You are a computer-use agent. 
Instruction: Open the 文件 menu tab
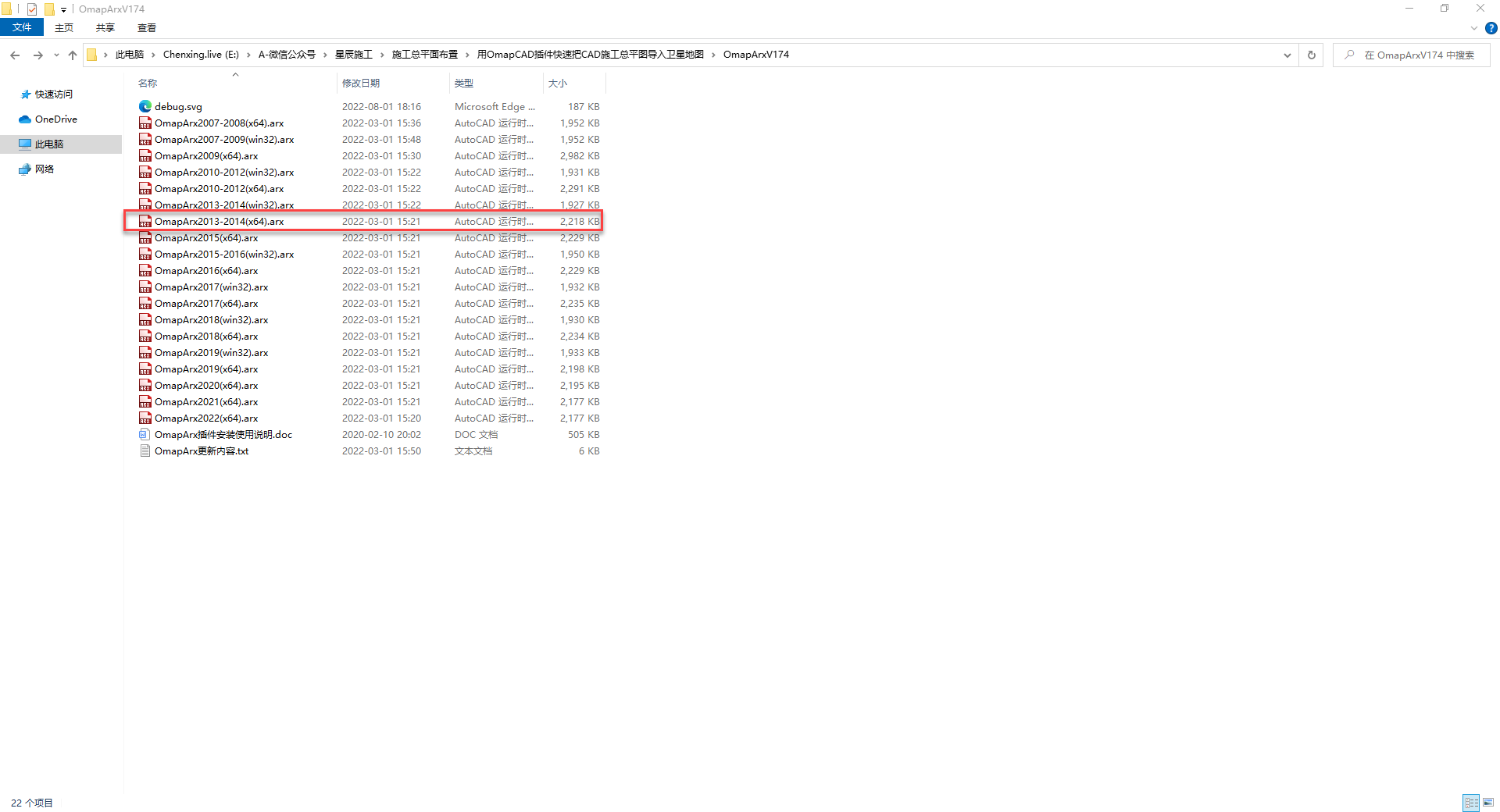point(22,27)
